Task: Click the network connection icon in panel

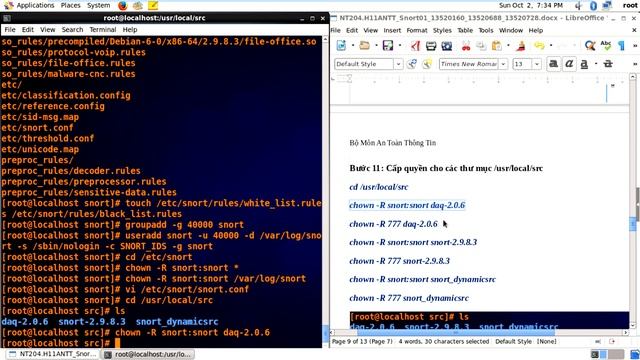Action: tap(607, 6)
